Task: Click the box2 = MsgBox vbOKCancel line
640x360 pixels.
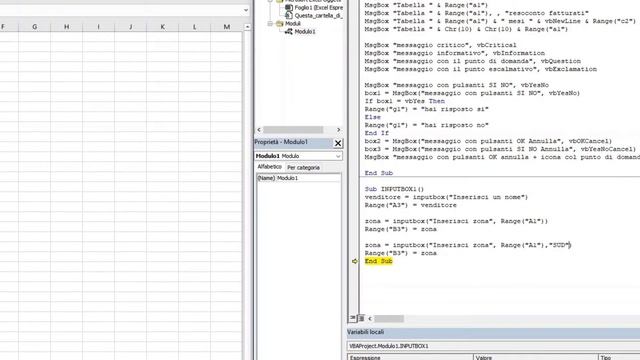Action: [488, 141]
